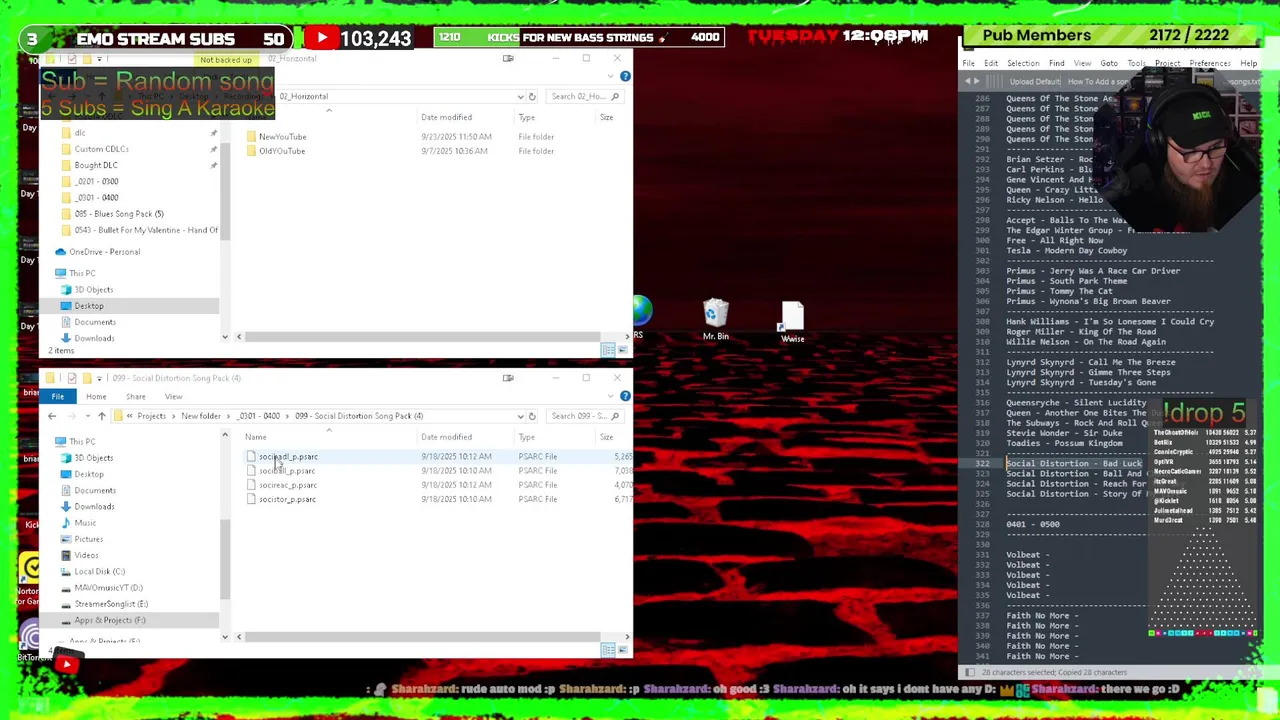
Task: Switch to Upload Default tab in text editor
Action: [x=1034, y=82]
